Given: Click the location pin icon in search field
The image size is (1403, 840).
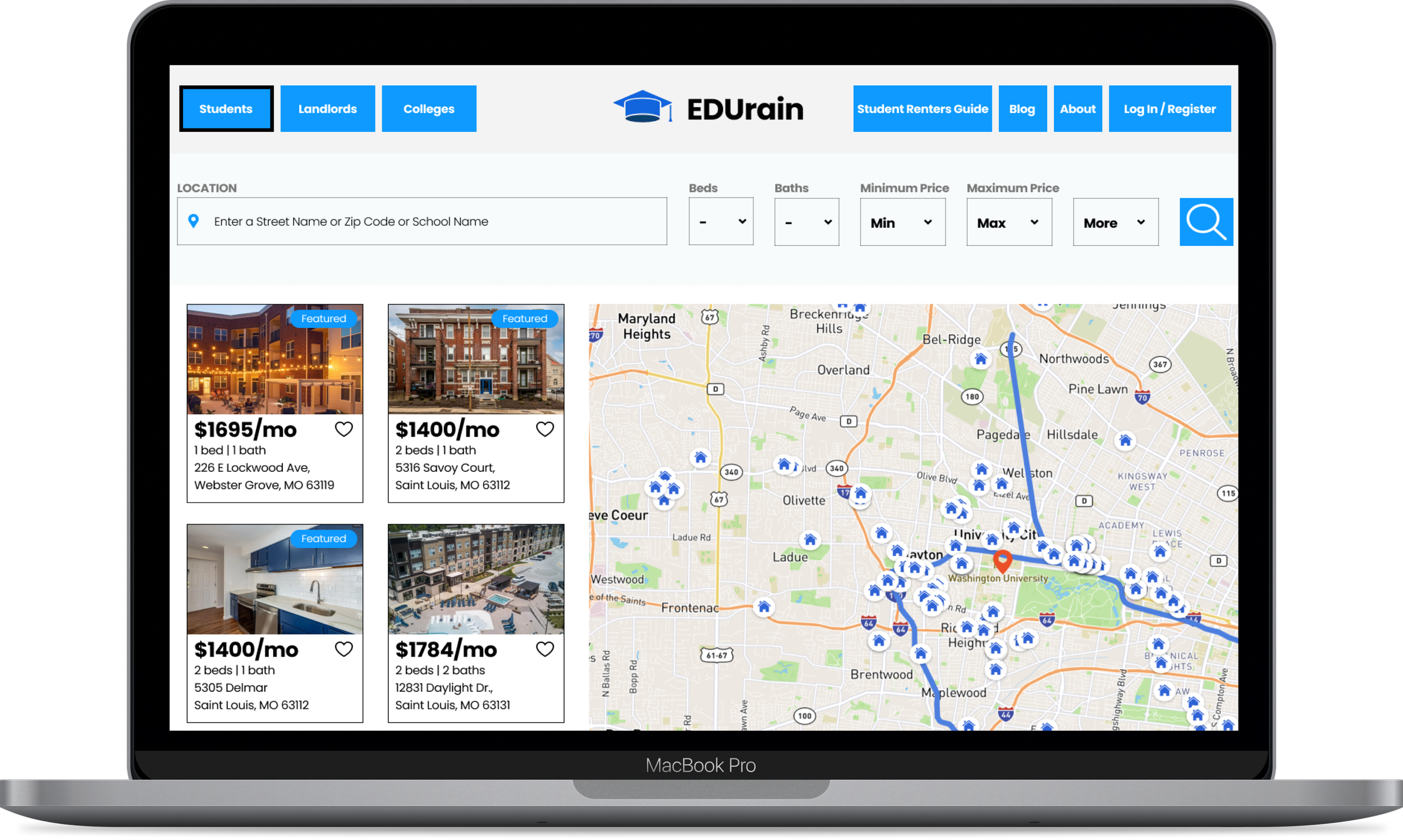Looking at the screenshot, I should [x=194, y=221].
